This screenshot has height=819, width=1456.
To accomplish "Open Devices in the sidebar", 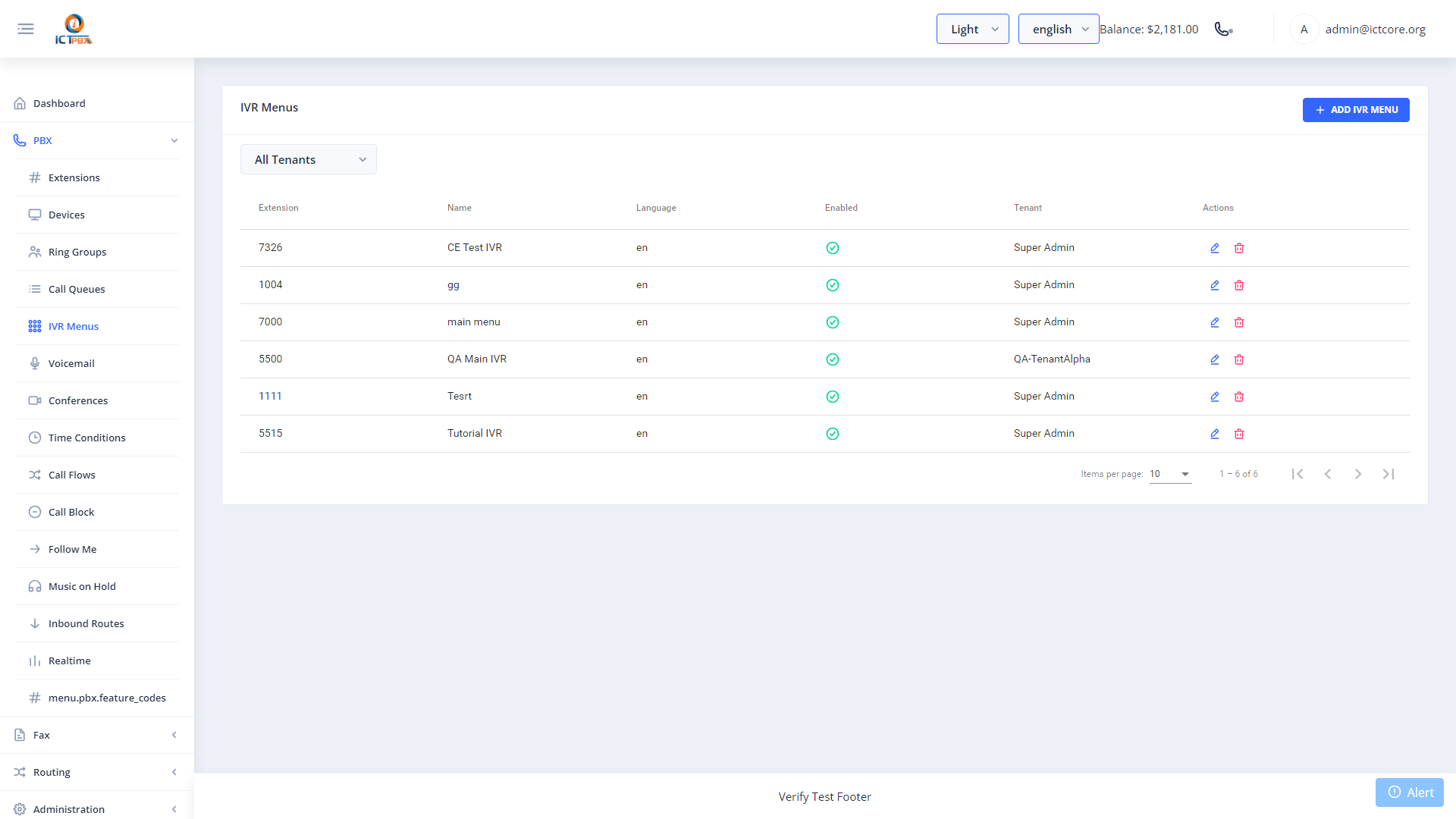I will pos(97,215).
